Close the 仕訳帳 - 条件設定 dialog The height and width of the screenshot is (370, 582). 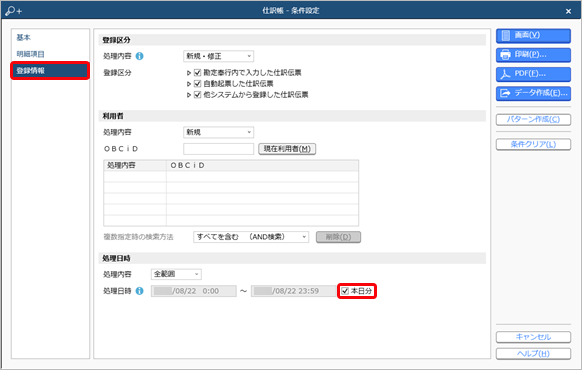(568, 11)
